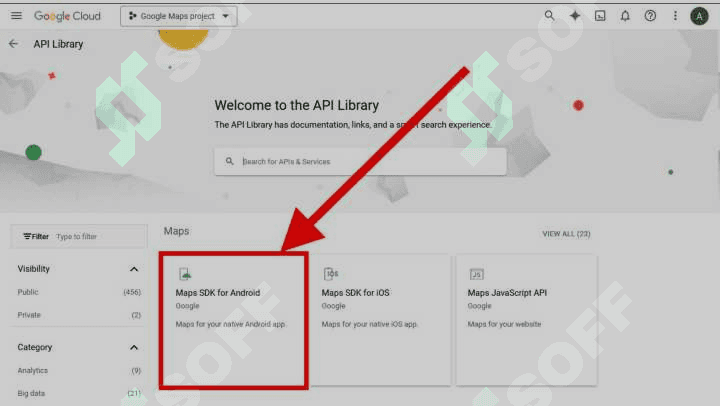The width and height of the screenshot is (720, 406).
Task: Open the Gemini sparkle assistant icon
Action: coord(574,16)
